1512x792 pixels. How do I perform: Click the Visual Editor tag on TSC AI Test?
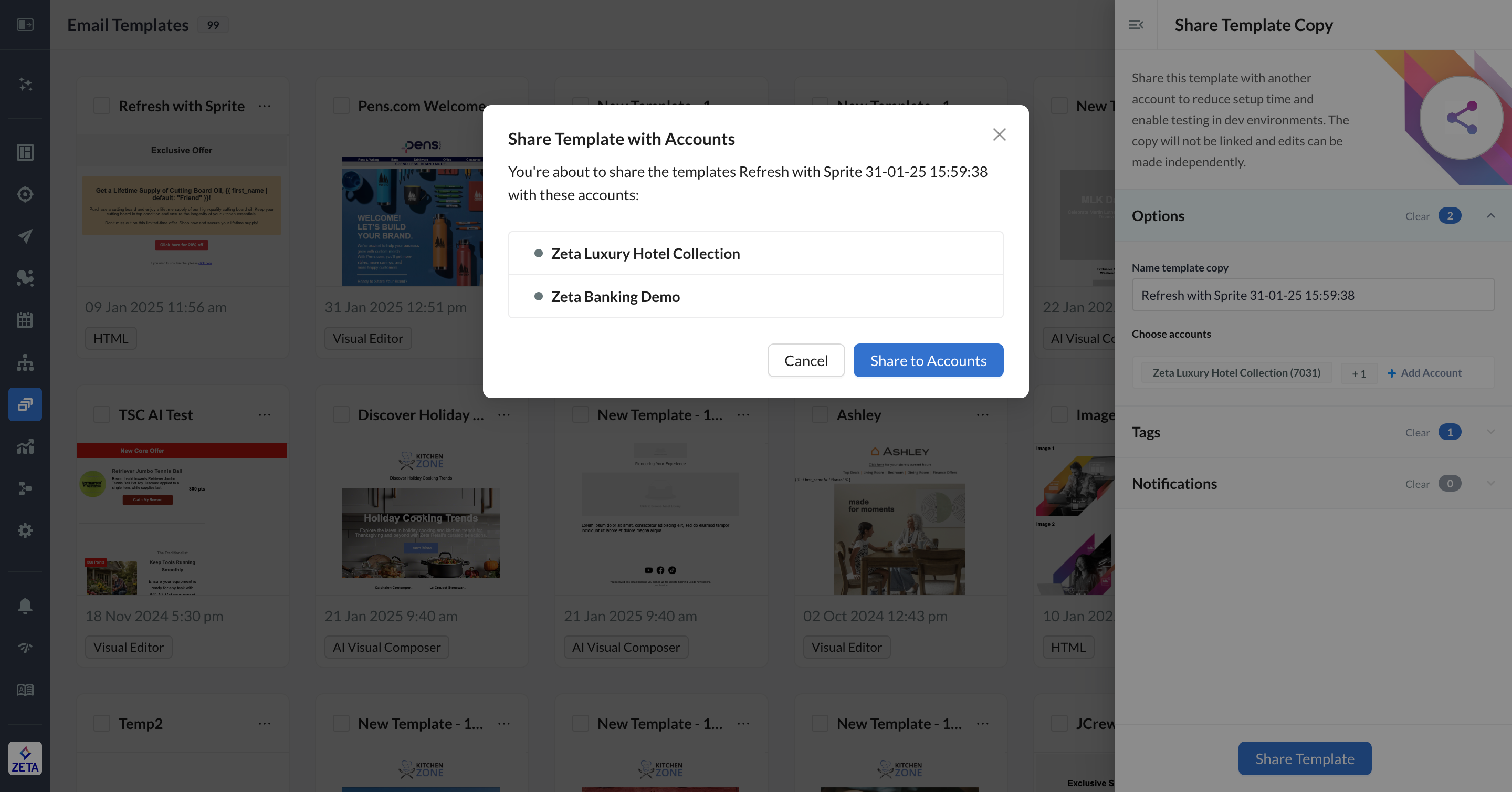129,647
